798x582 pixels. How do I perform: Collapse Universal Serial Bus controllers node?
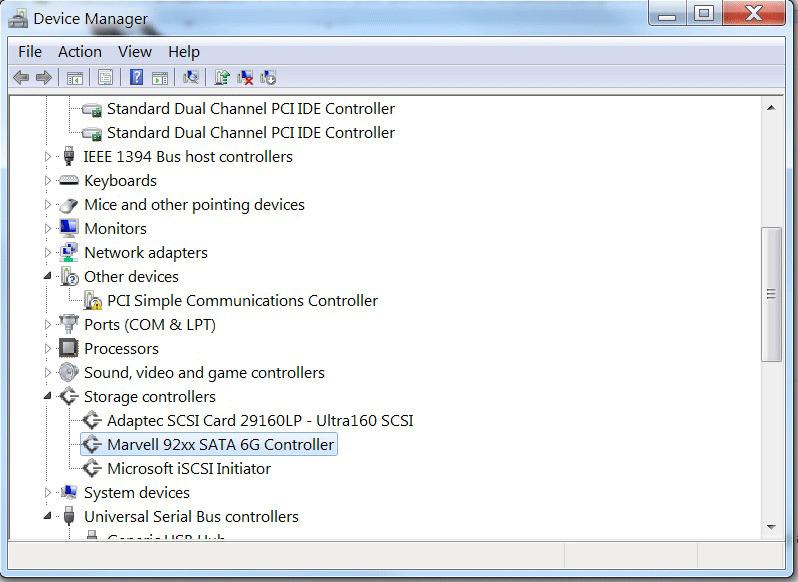pyautogui.click(x=48, y=516)
